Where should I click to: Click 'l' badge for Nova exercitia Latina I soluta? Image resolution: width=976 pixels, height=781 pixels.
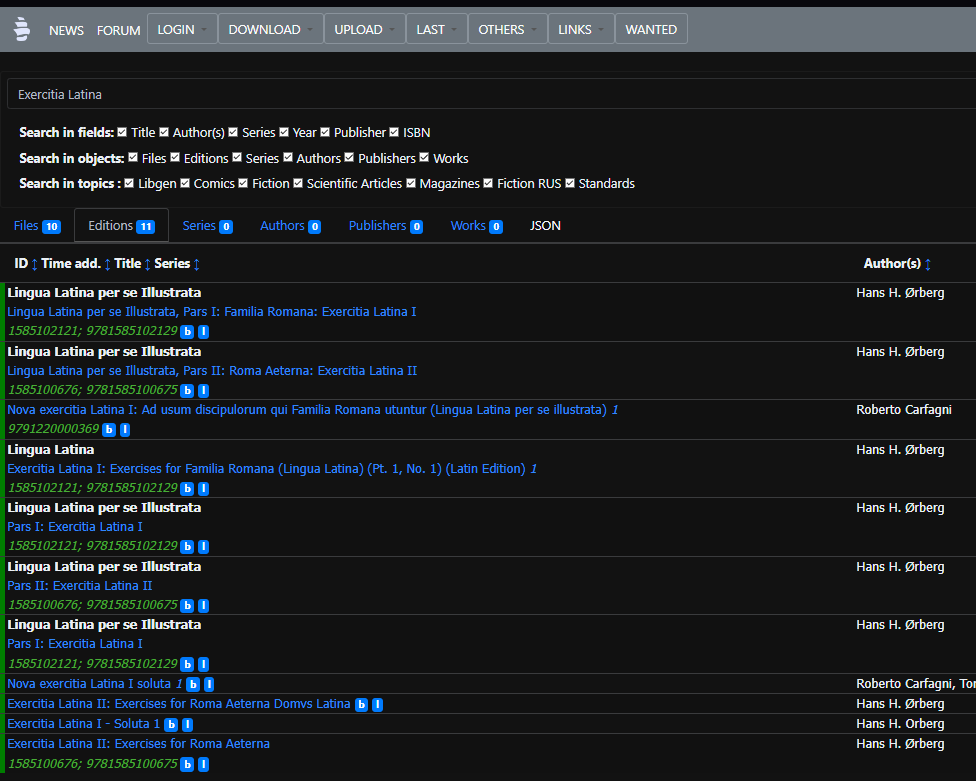pos(209,685)
